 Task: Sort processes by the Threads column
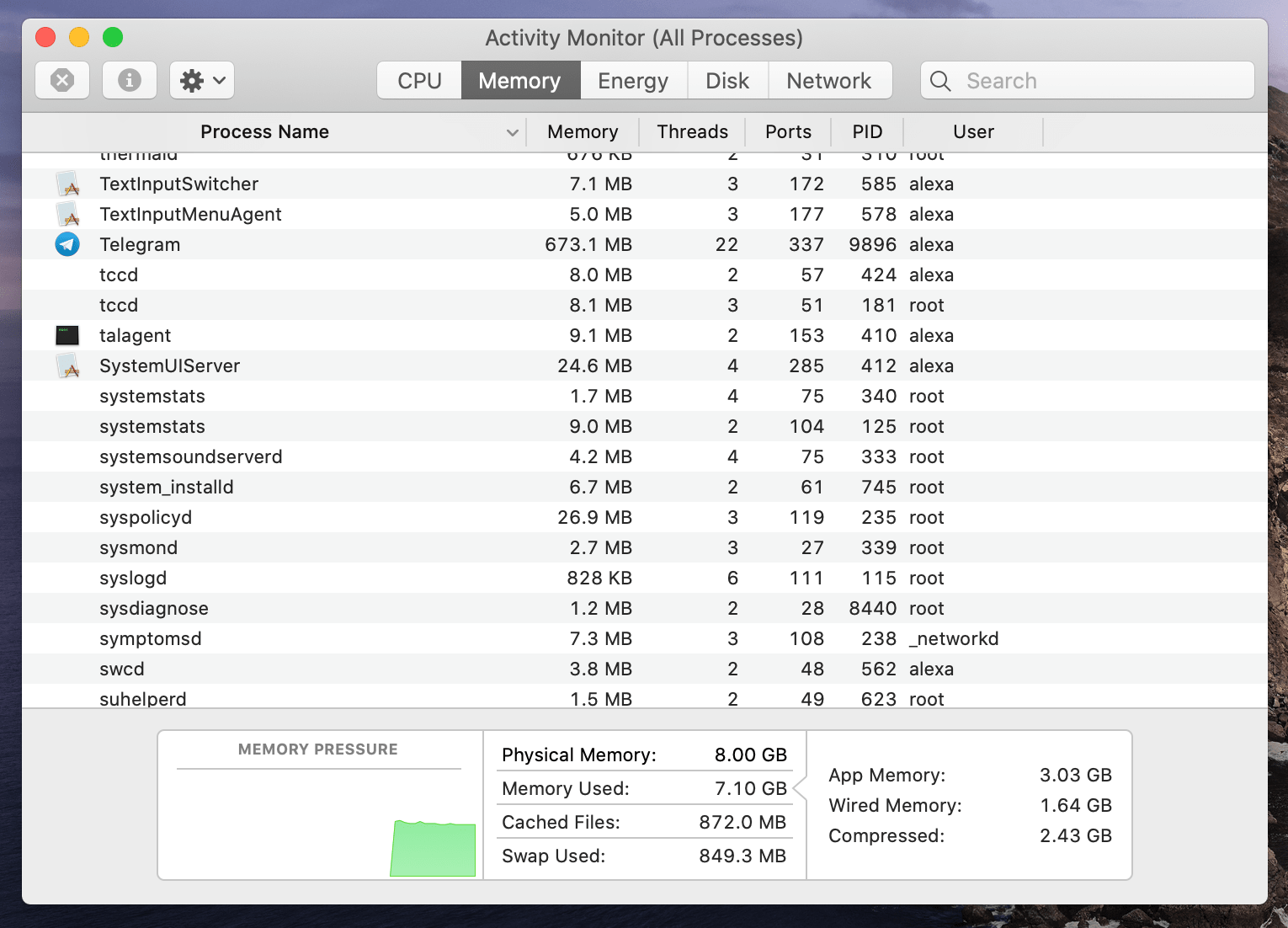(x=692, y=131)
